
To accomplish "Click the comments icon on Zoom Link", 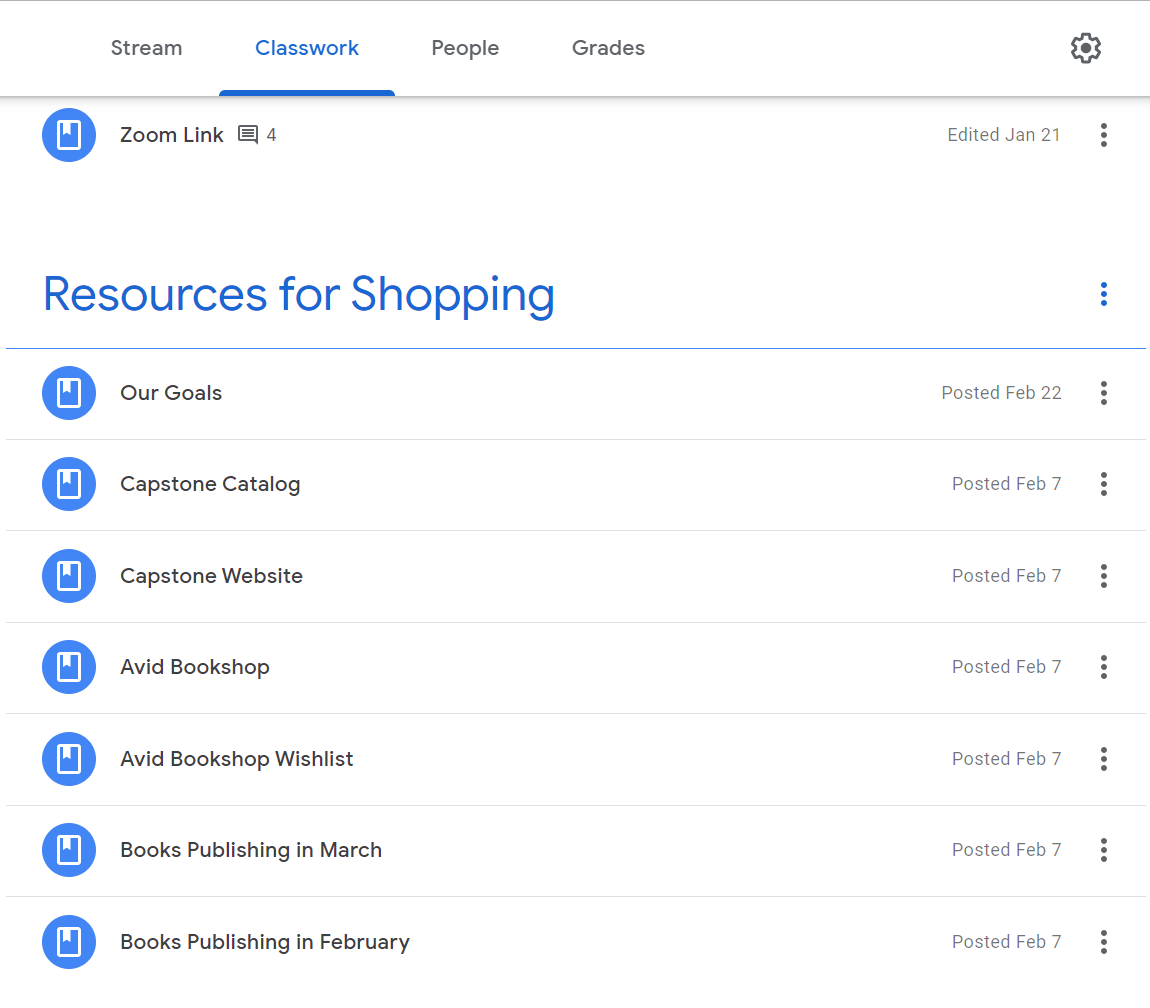I will pos(248,135).
